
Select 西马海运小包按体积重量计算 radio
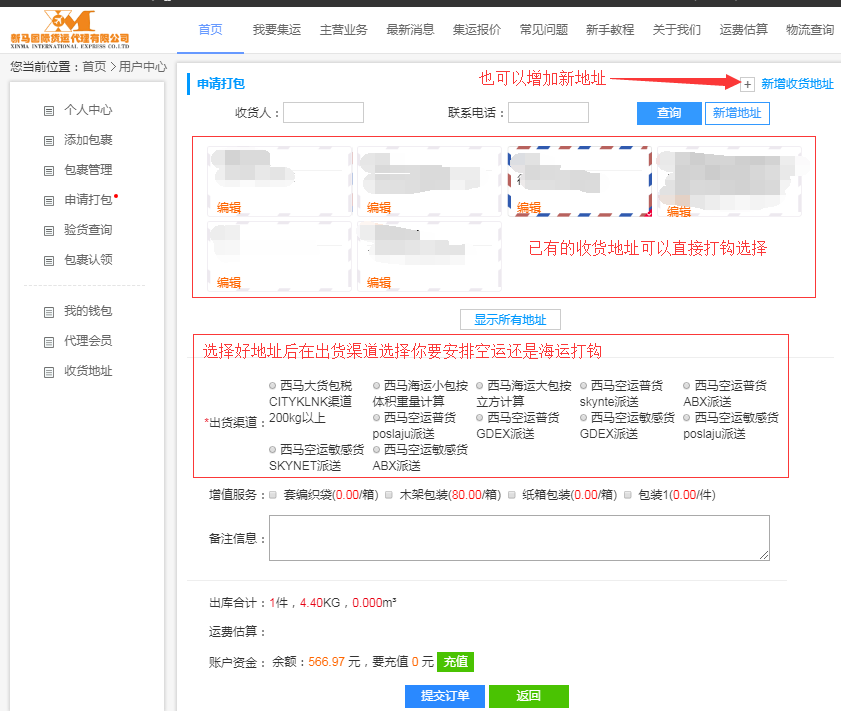point(377,386)
